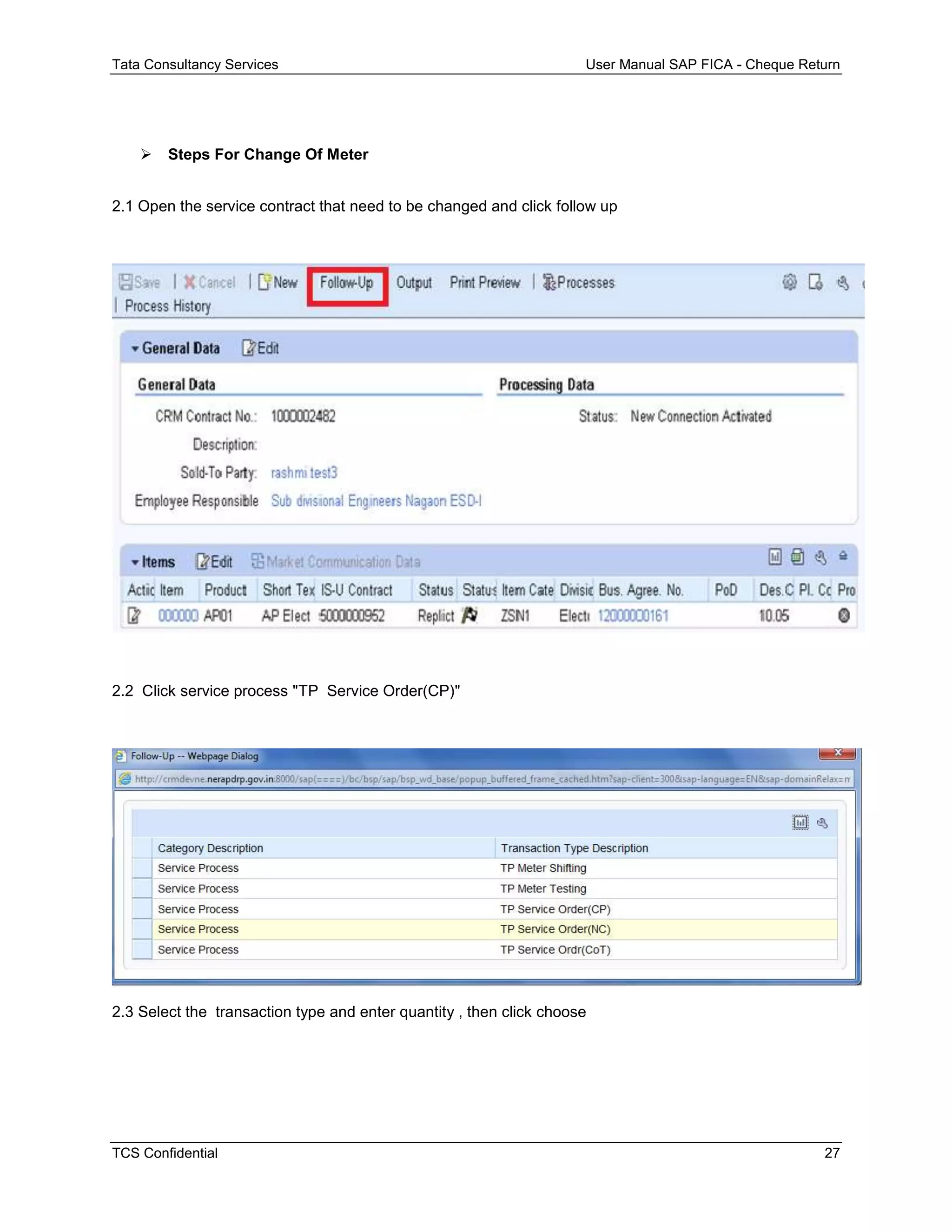Collapse the General Data section
The image size is (952, 1232).
(135, 349)
